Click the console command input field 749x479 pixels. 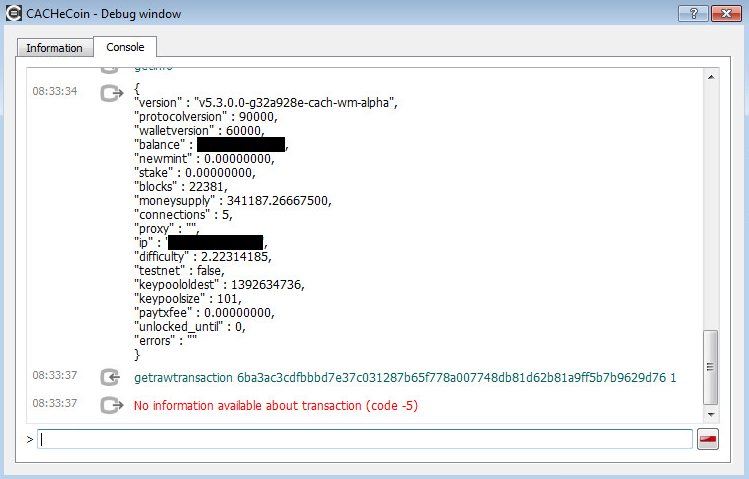[365, 439]
